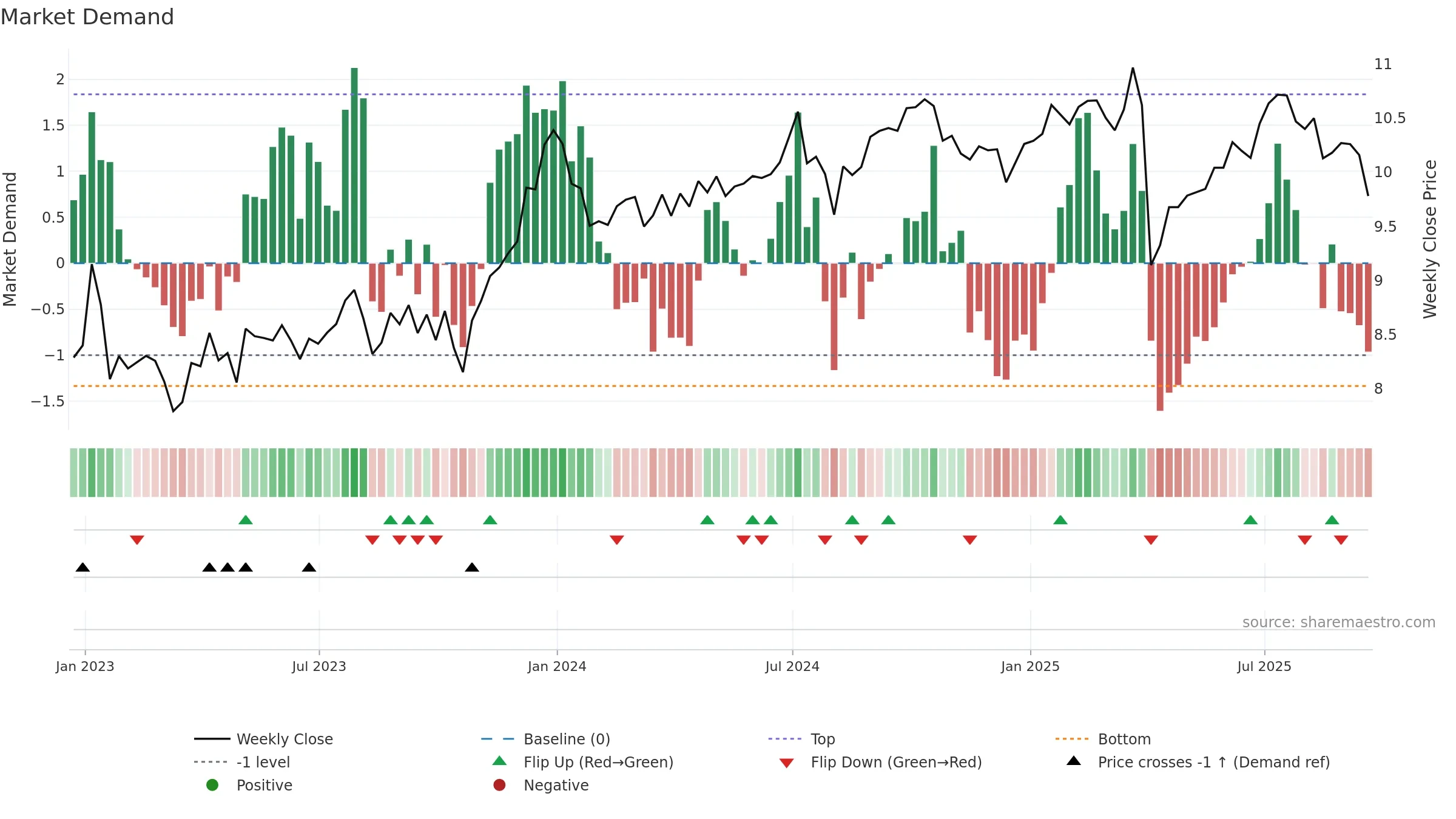Select the last black price-cross triangle marker in late 2023
Image resolution: width=1456 pixels, height=819 pixels.
(x=472, y=567)
